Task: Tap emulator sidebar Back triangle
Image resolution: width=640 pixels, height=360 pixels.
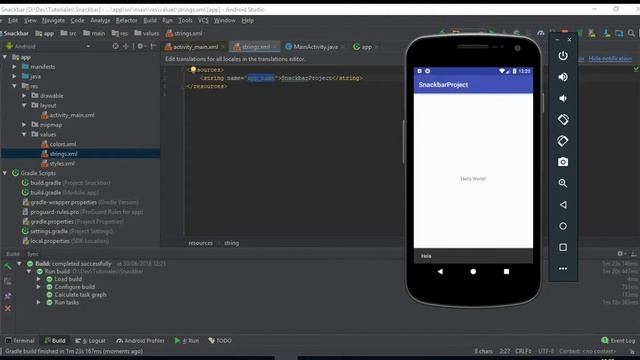Action: (563, 204)
